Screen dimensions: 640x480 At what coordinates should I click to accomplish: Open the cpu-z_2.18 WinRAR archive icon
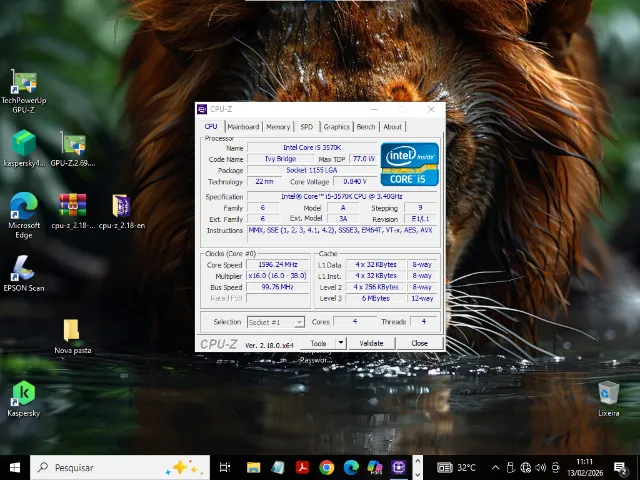73,211
